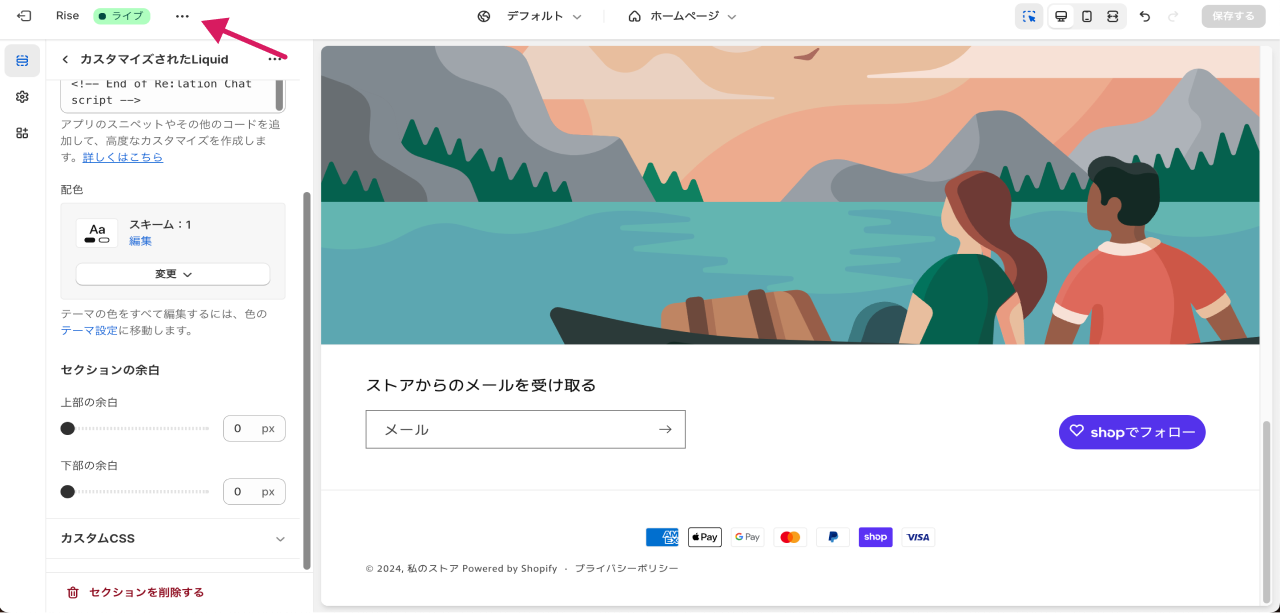Viewport: 1280px width, 613px height.
Task: Click the email submit arrow in preview
Action: pos(665,429)
